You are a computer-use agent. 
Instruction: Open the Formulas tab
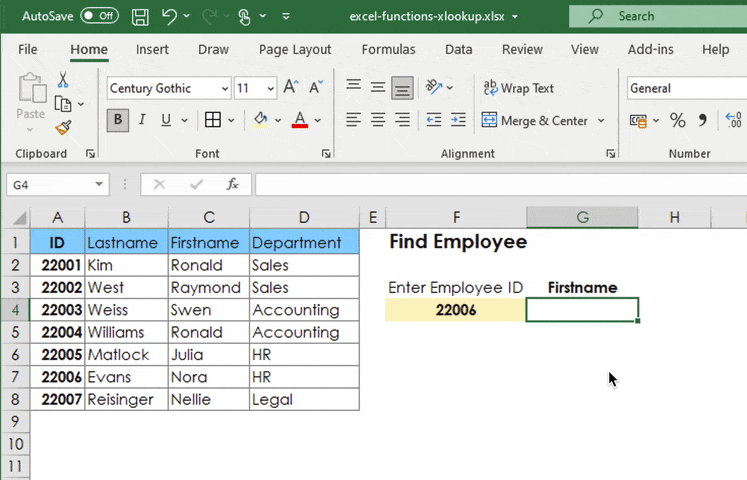click(x=388, y=49)
